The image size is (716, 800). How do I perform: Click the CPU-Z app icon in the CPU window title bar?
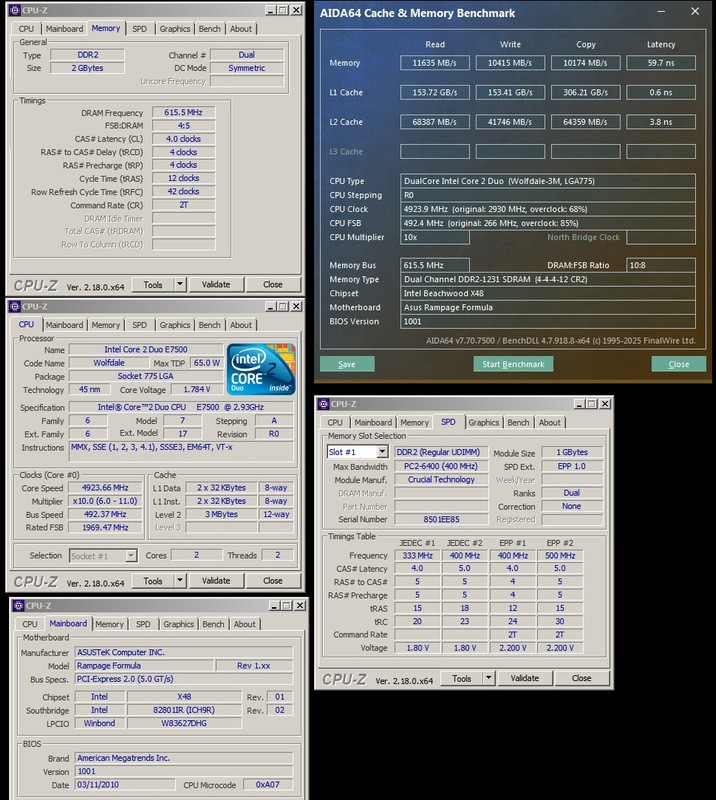click(15, 306)
